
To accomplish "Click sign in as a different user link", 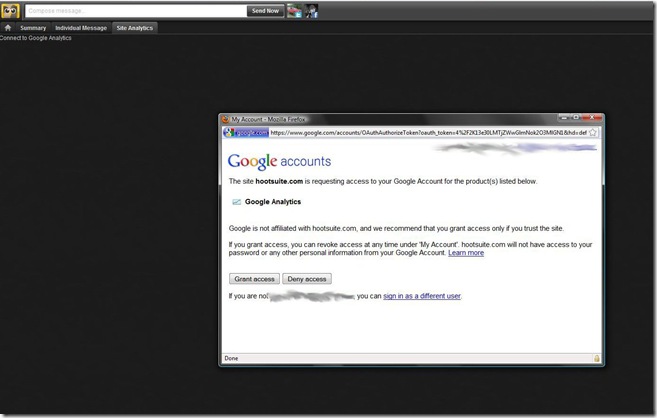I will pyautogui.click(x=422, y=296).
